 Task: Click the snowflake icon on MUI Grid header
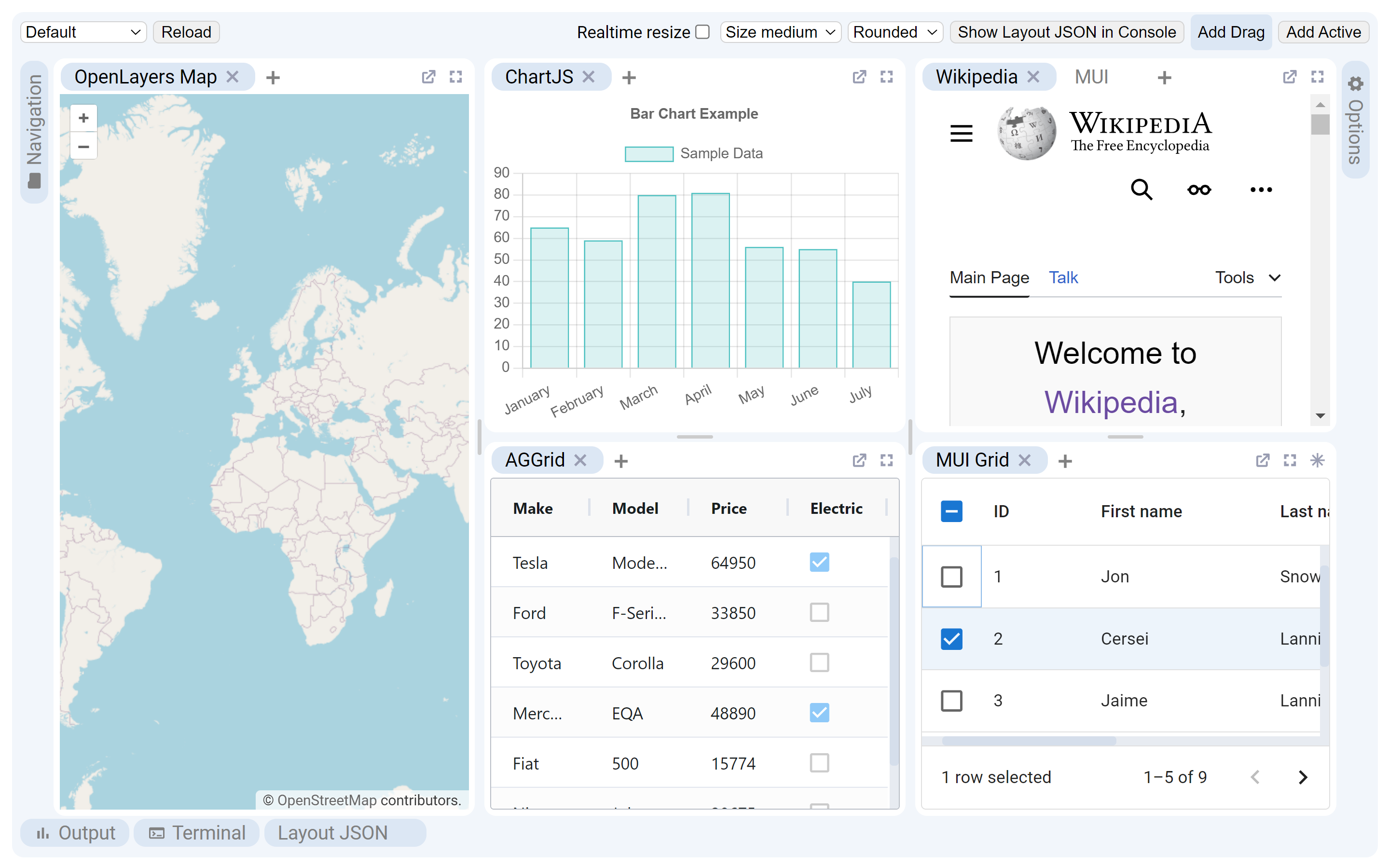(x=1318, y=460)
